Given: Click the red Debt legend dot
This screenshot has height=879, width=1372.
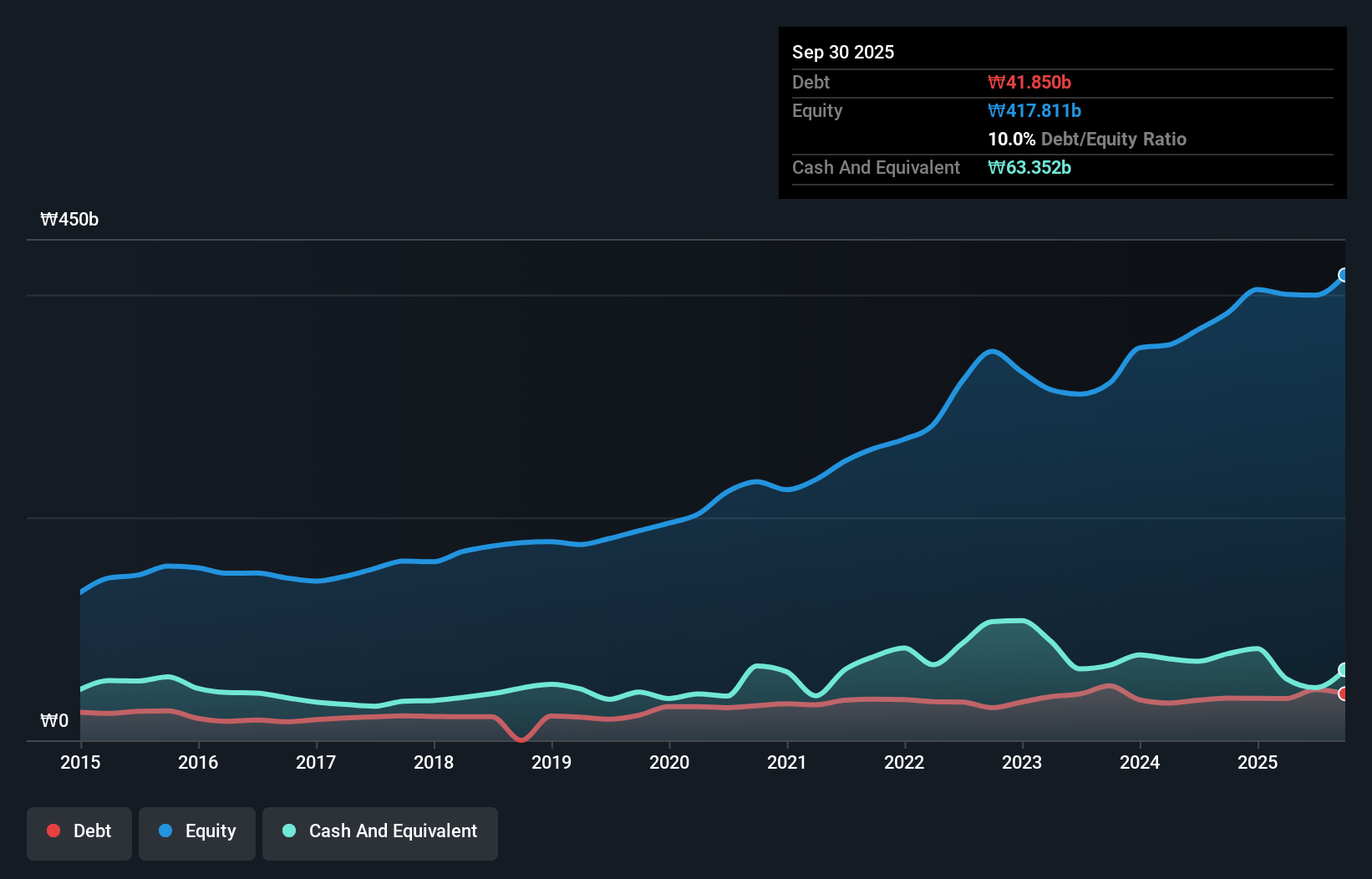Looking at the screenshot, I should [x=53, y=831].
